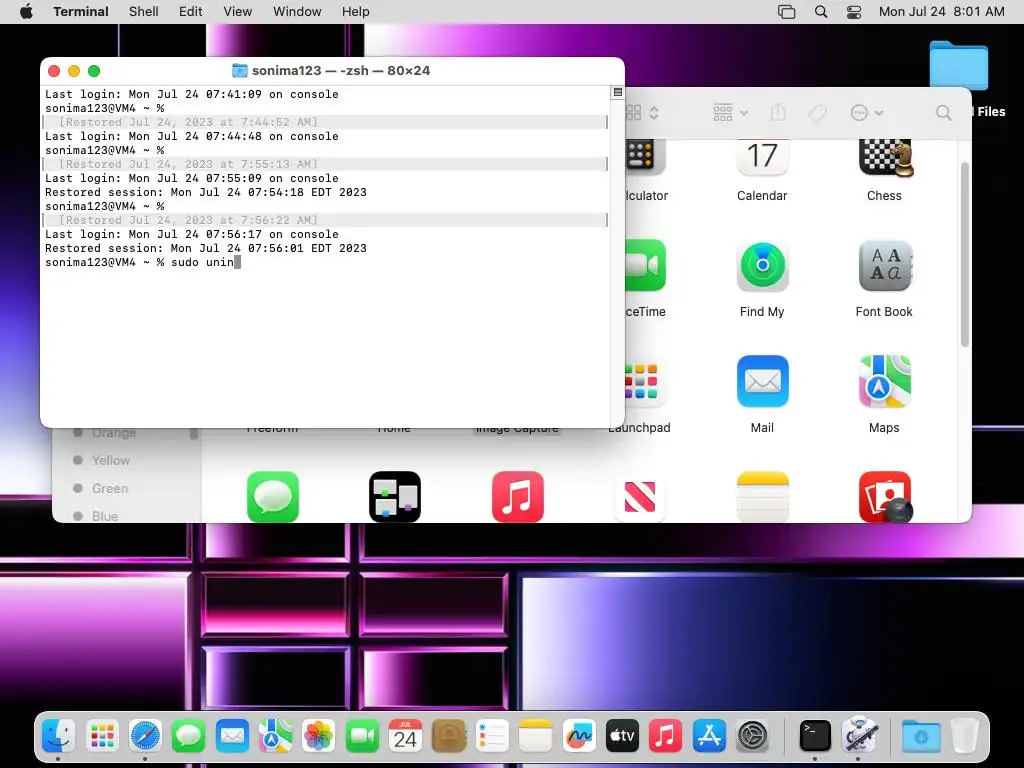Click the Finder Tags toolbar icon
The height and width of the screenshot is (768, 1024).
click(817, 113)
